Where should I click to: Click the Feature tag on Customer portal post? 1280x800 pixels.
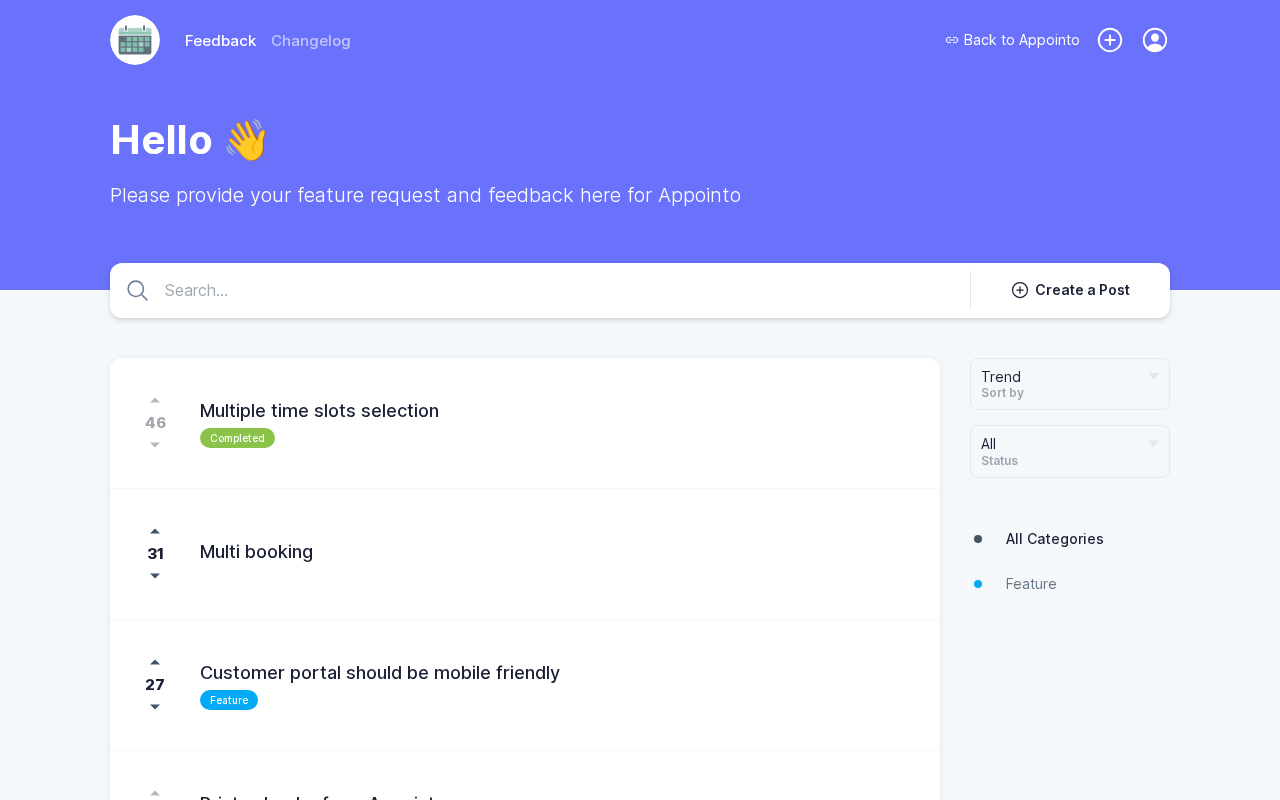coord(229,700)
